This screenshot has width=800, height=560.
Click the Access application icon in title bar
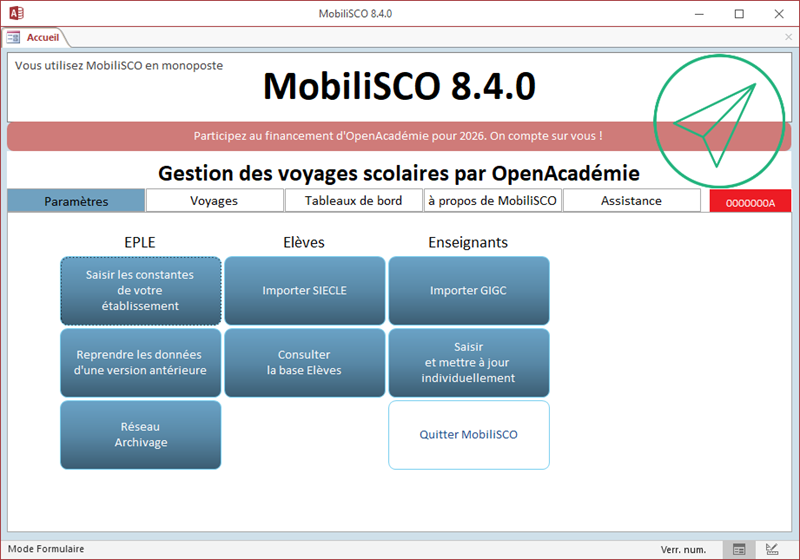16,13
